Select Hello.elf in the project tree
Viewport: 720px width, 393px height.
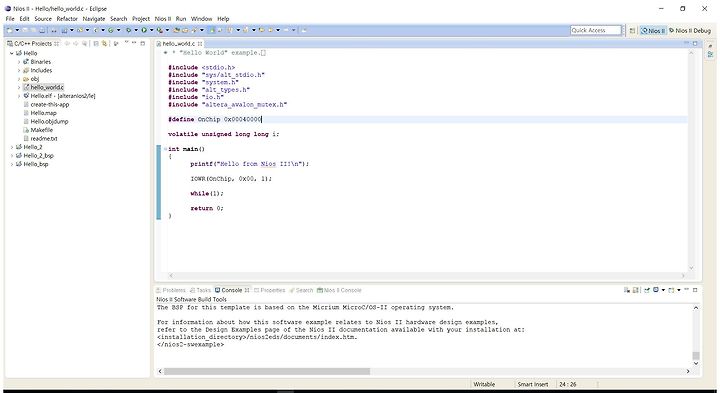(x=59, y=96)
